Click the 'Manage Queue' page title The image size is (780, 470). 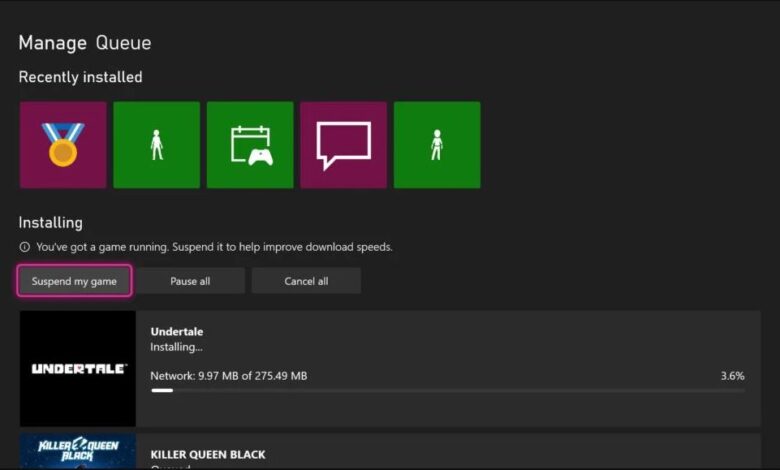pos(85,43)
